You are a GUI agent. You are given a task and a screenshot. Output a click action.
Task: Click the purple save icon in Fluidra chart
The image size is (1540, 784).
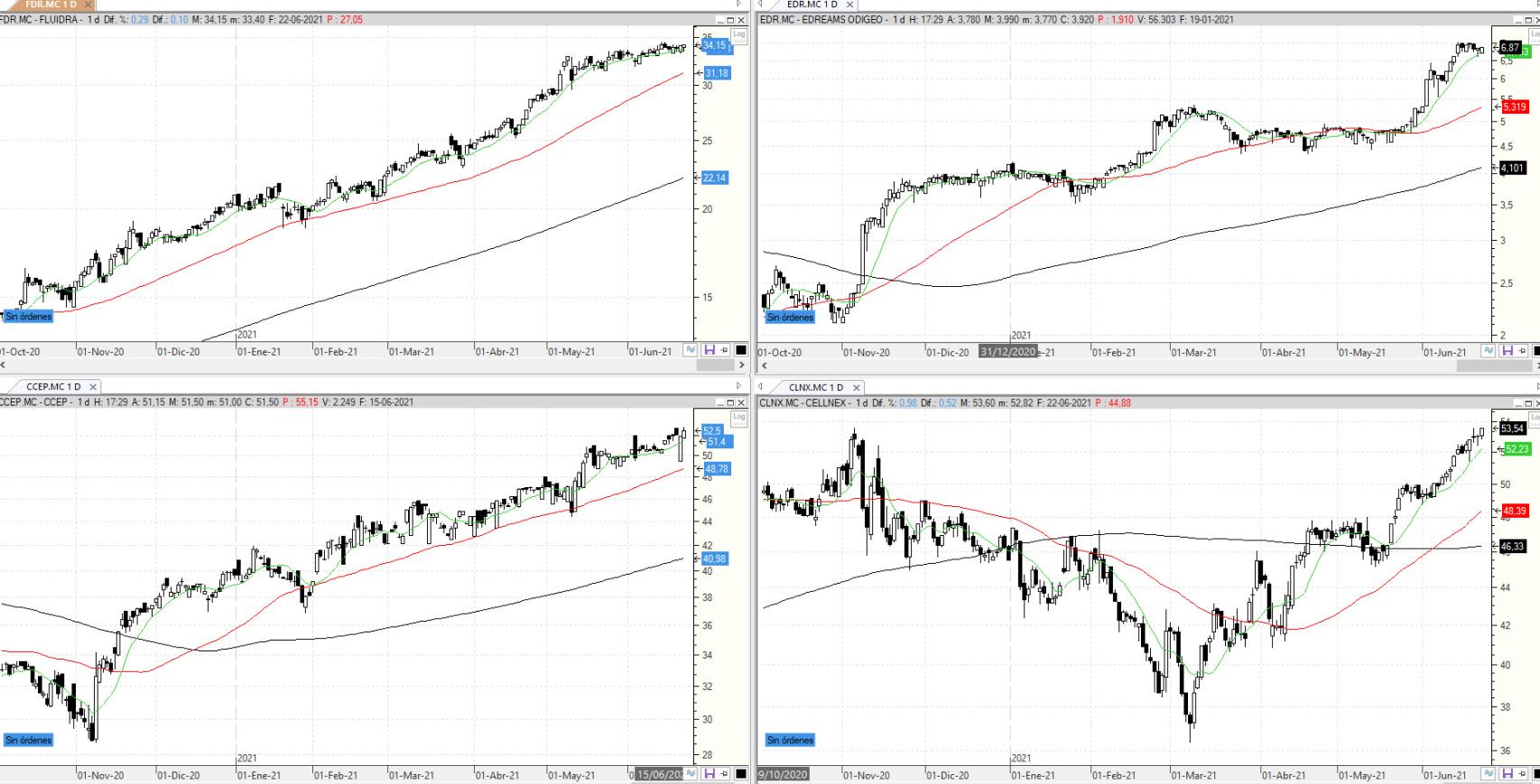point(709,351)
